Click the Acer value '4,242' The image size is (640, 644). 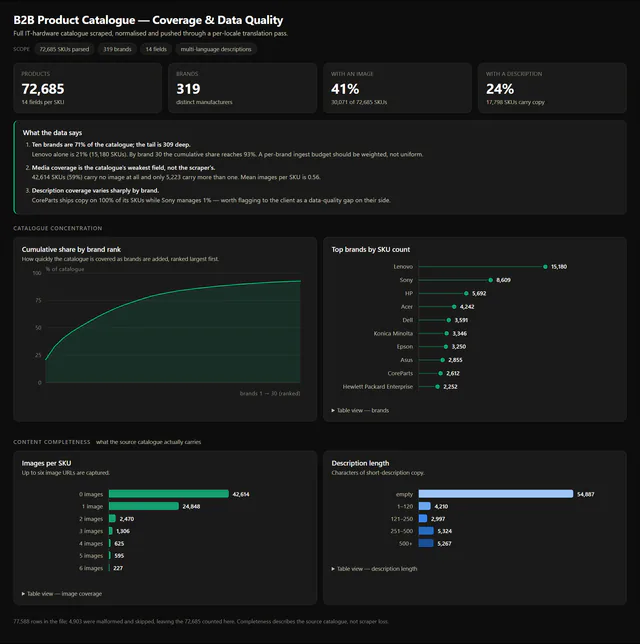[x=467, y=307]
